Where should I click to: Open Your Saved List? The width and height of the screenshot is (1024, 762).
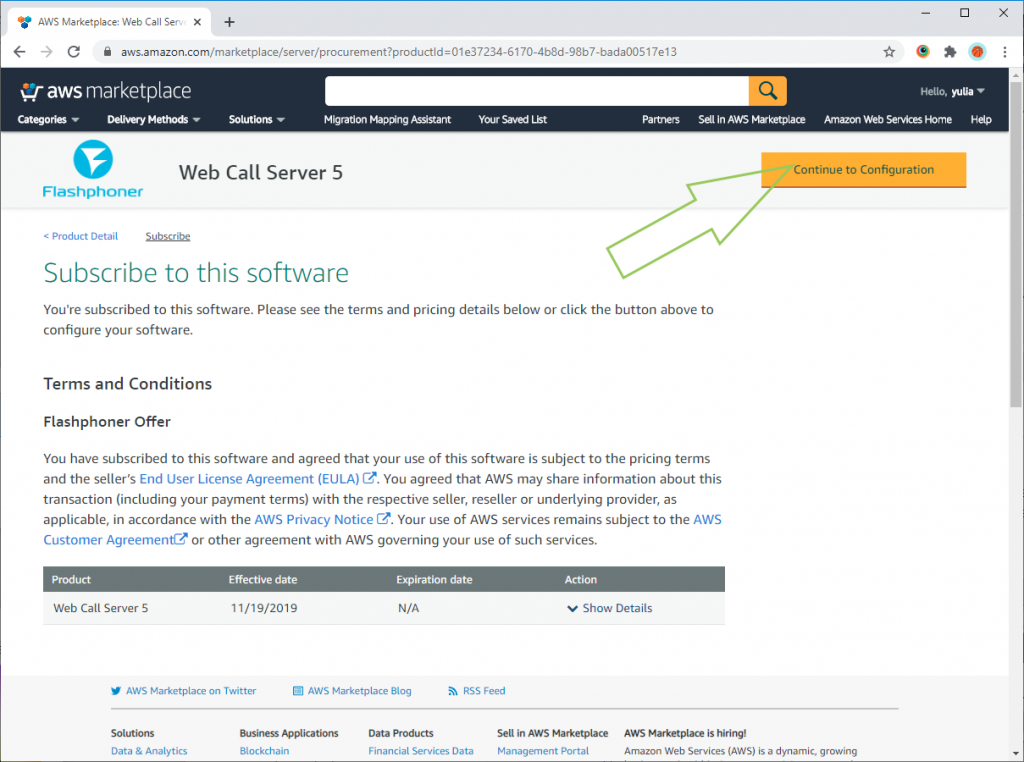click(513, 119)
